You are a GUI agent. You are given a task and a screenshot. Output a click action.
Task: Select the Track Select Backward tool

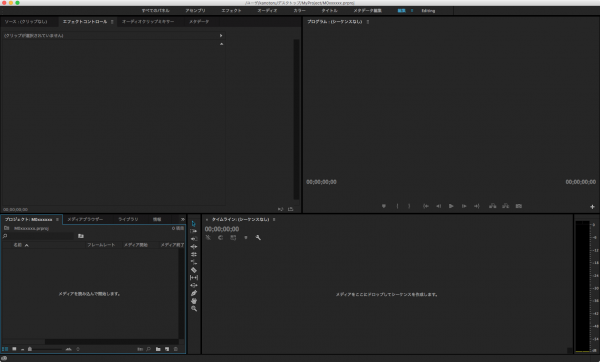click(x=194, y=239)
